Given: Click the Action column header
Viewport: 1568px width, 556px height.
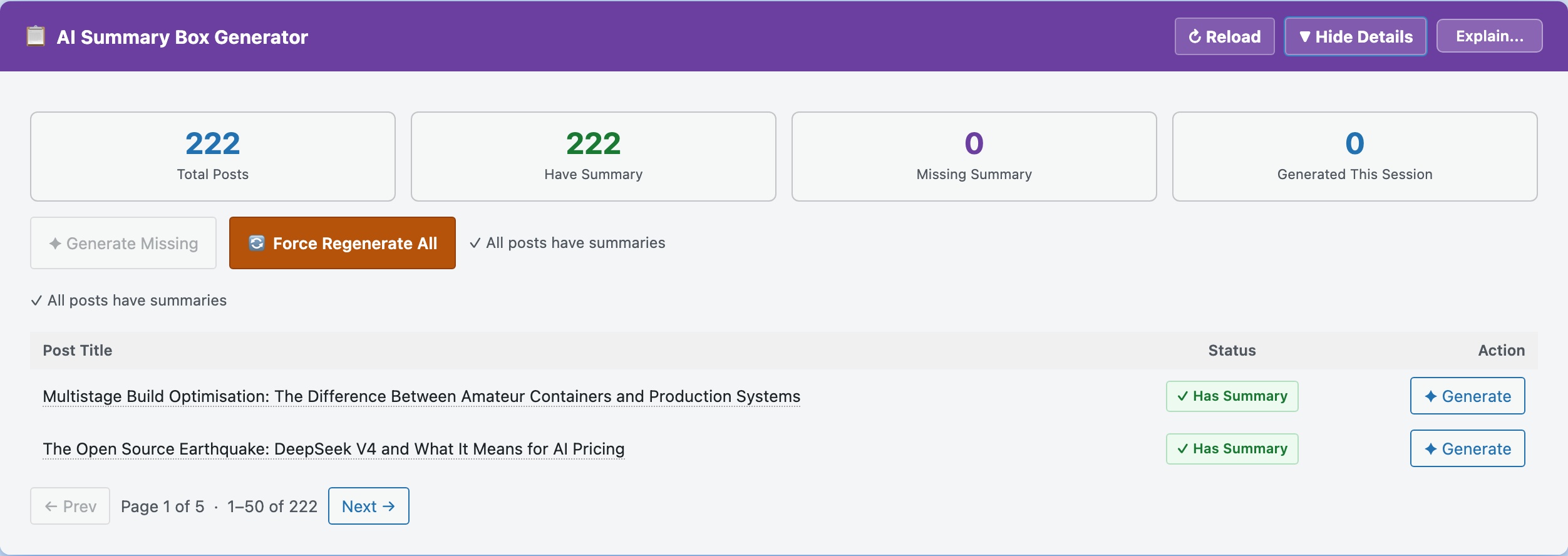Looking at the screenshot, I should coord(1501,351).
